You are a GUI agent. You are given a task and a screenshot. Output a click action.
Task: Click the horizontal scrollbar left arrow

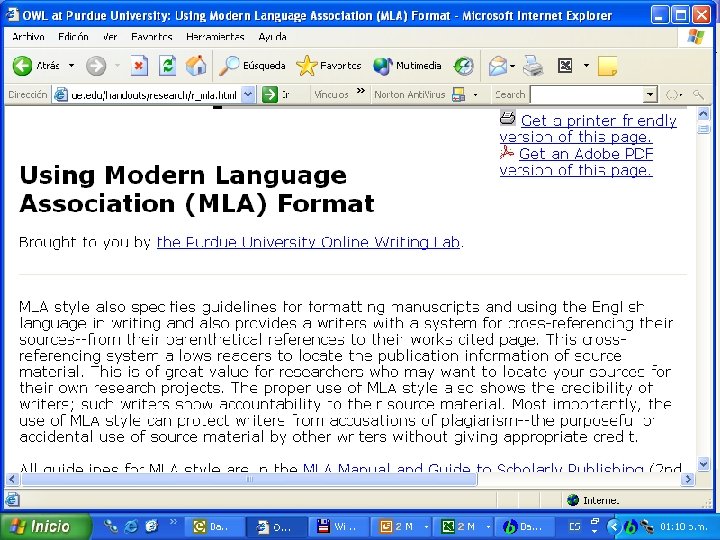(12, 479)
